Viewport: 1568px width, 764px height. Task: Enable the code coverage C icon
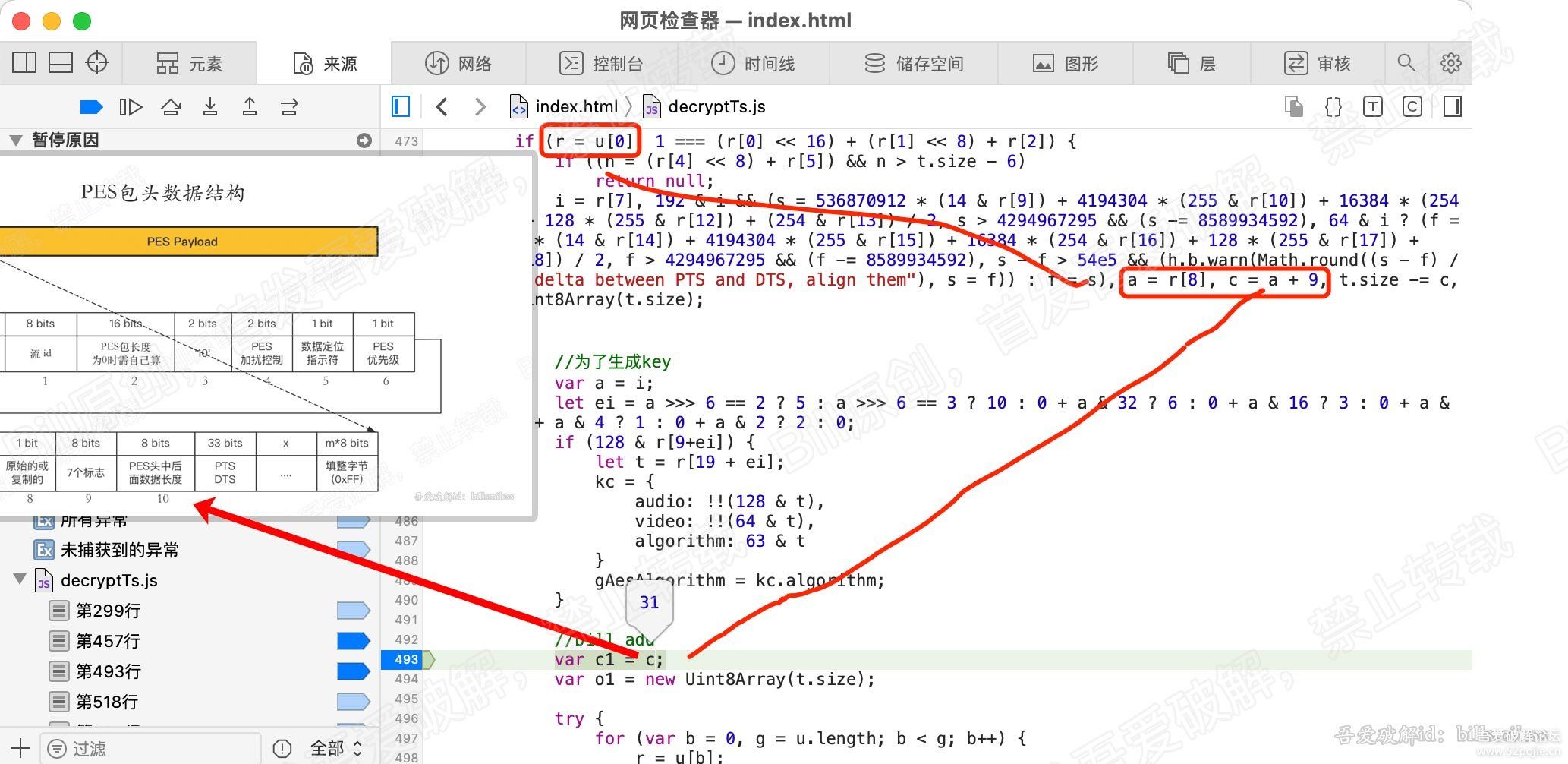point(1412,106)
